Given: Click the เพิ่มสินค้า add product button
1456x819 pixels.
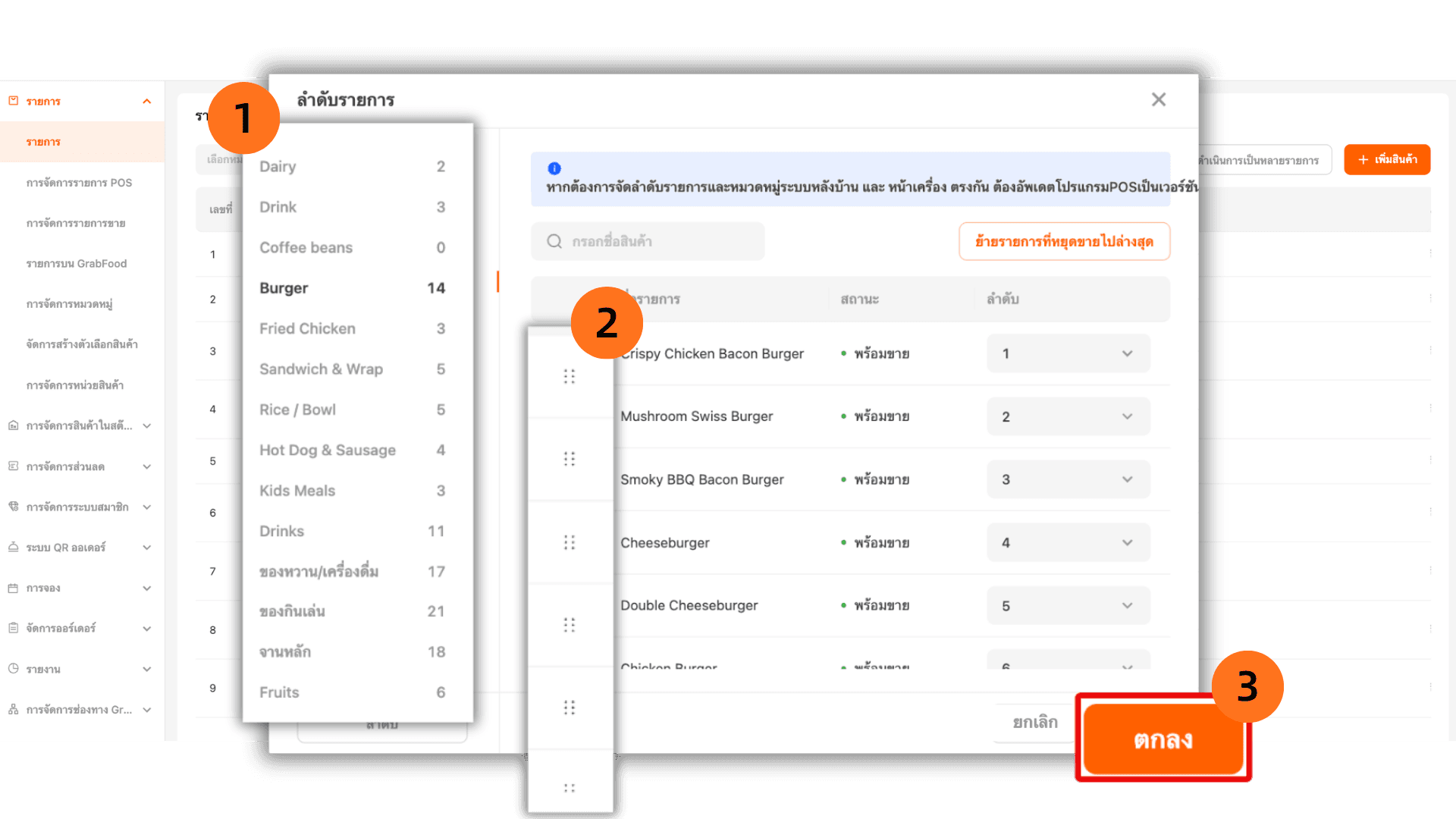Looking at the screenshot, I should click(1387, 160).
